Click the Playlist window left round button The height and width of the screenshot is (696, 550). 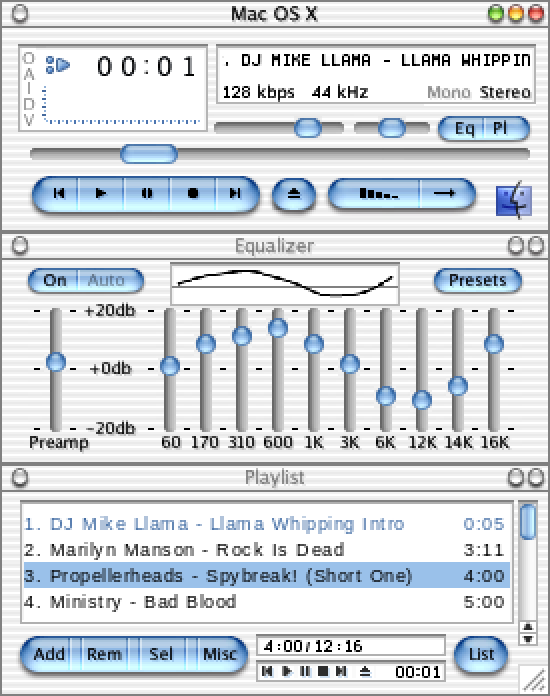pos(20,478)
